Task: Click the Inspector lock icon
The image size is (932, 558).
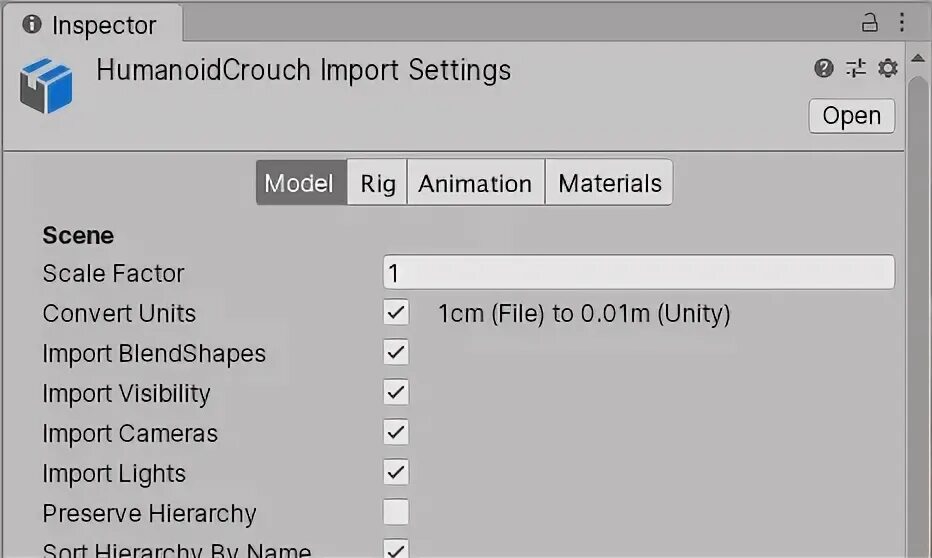Action: point(870,23)
